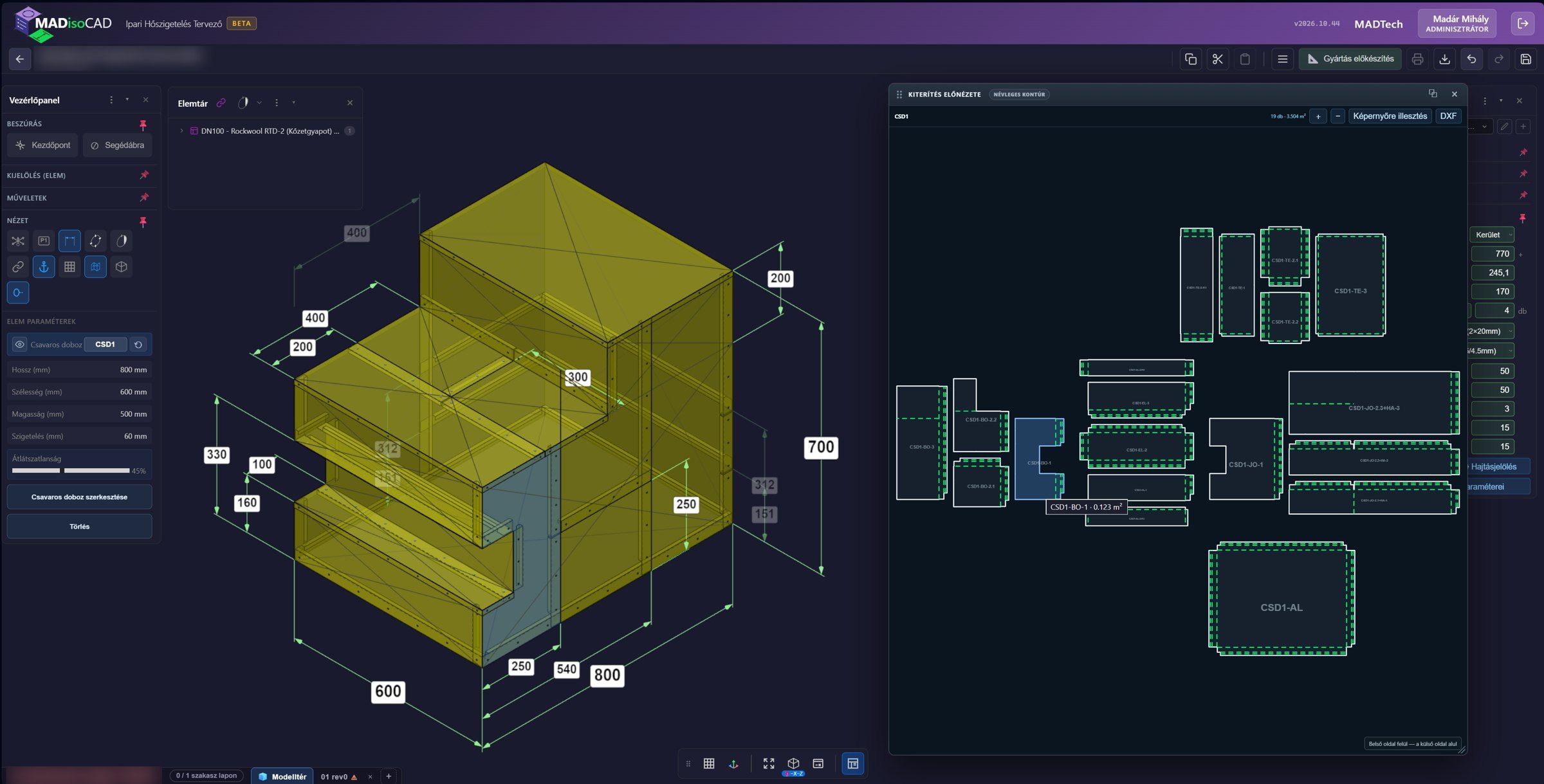1544x784 pixels.
Task: Click the link icon next to Elemtár
Action: (221, 103)
